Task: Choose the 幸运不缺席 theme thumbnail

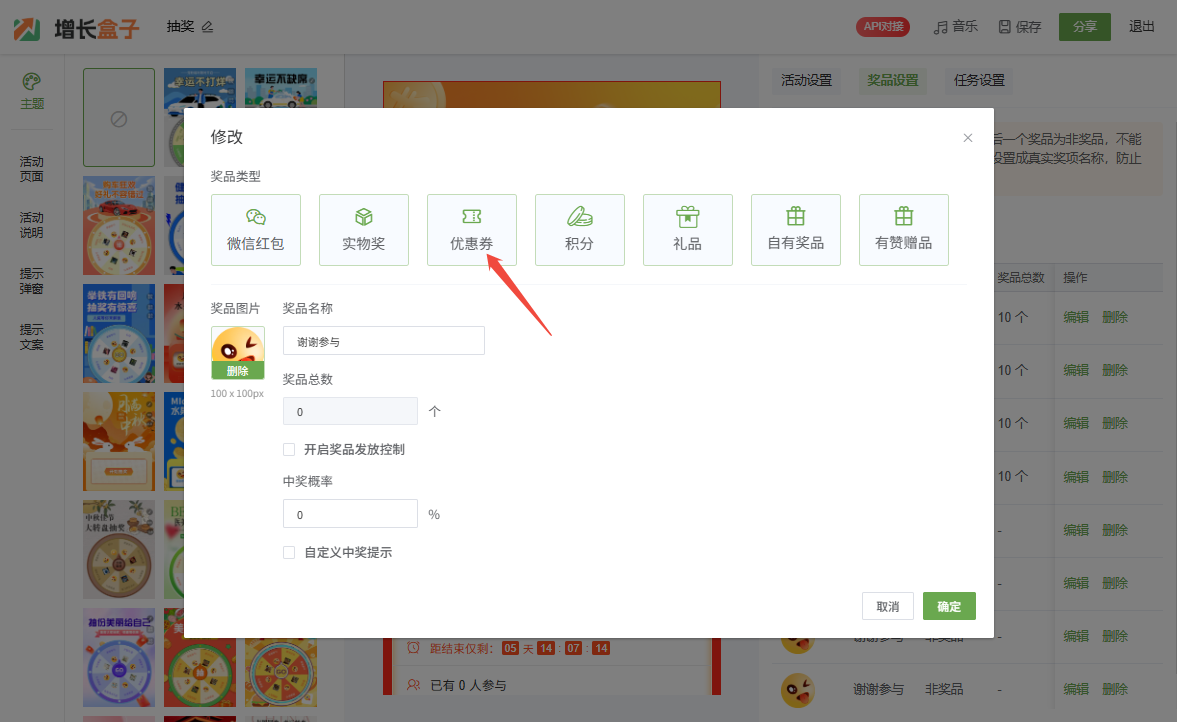Action: click(281, 88)
